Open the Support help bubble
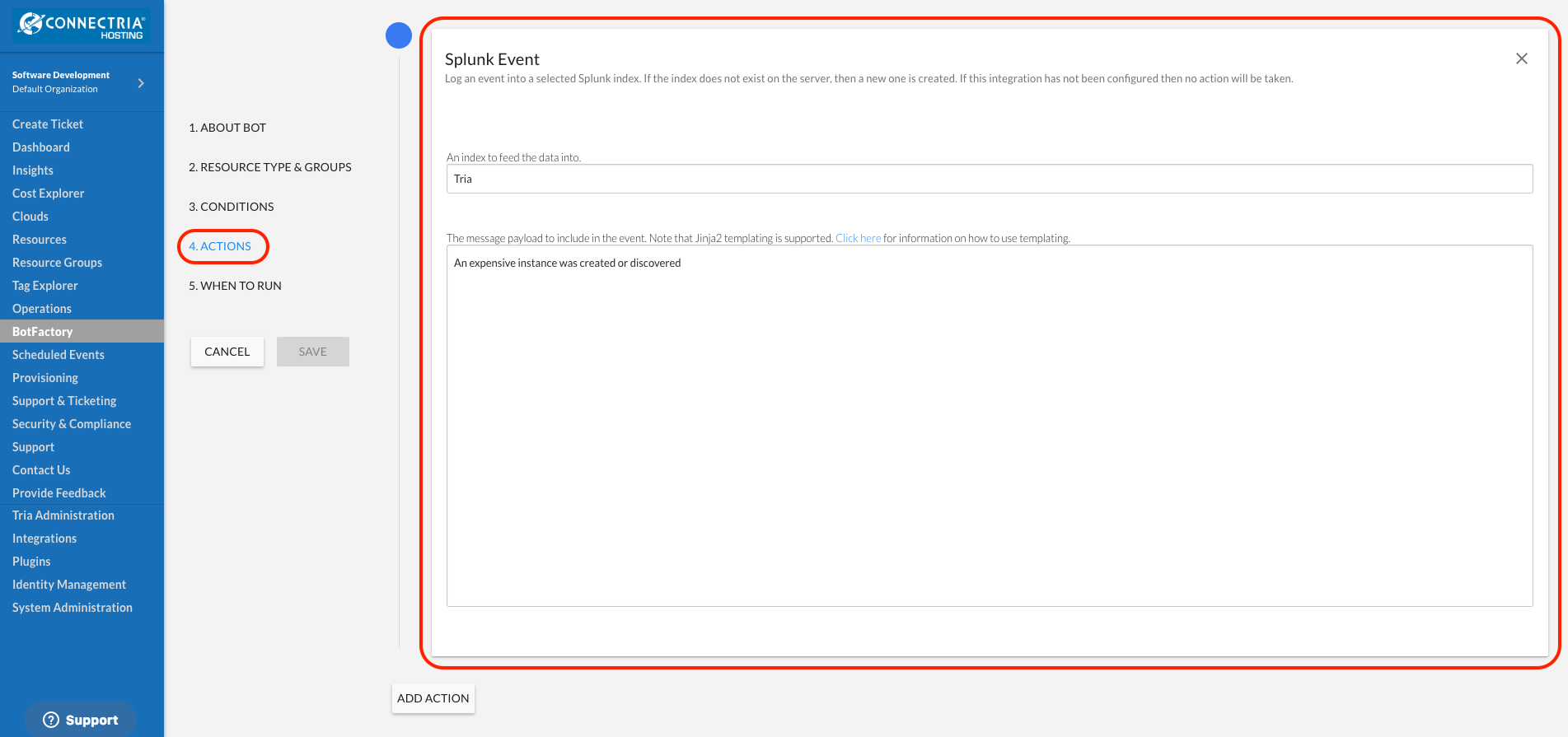 (x=81, y=720)
